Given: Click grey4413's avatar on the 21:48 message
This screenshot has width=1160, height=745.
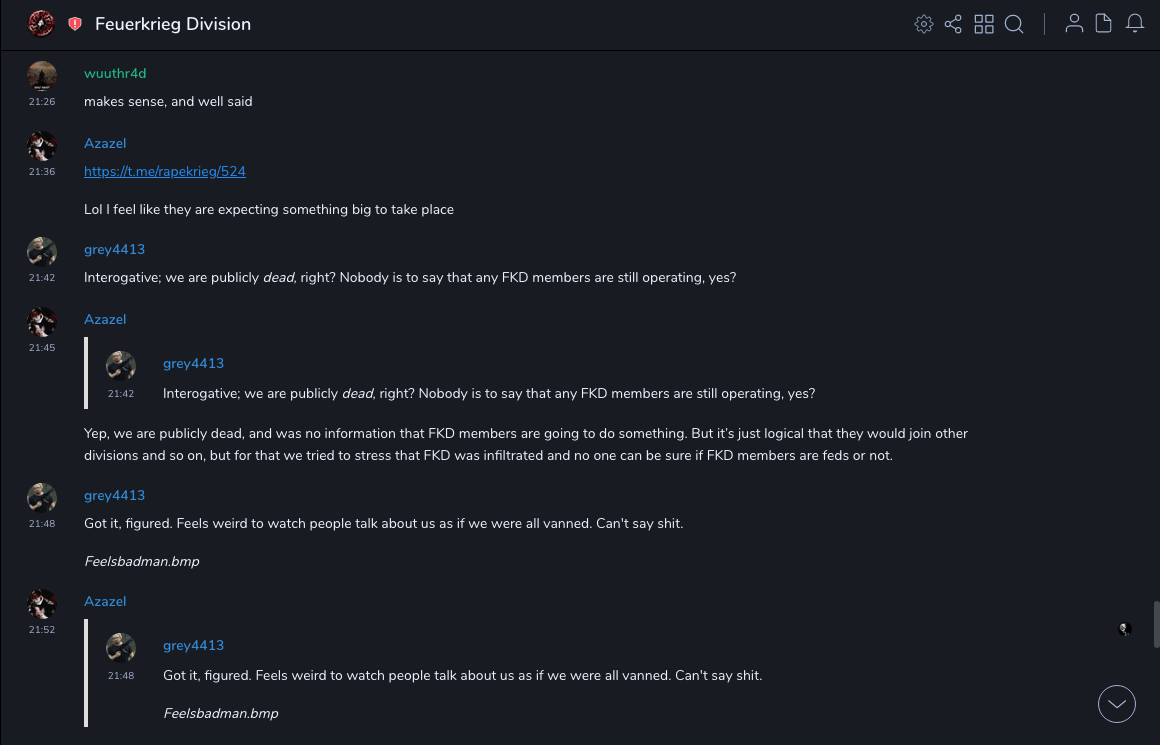Looking at the screenshot, I should (x=42, y=498).
